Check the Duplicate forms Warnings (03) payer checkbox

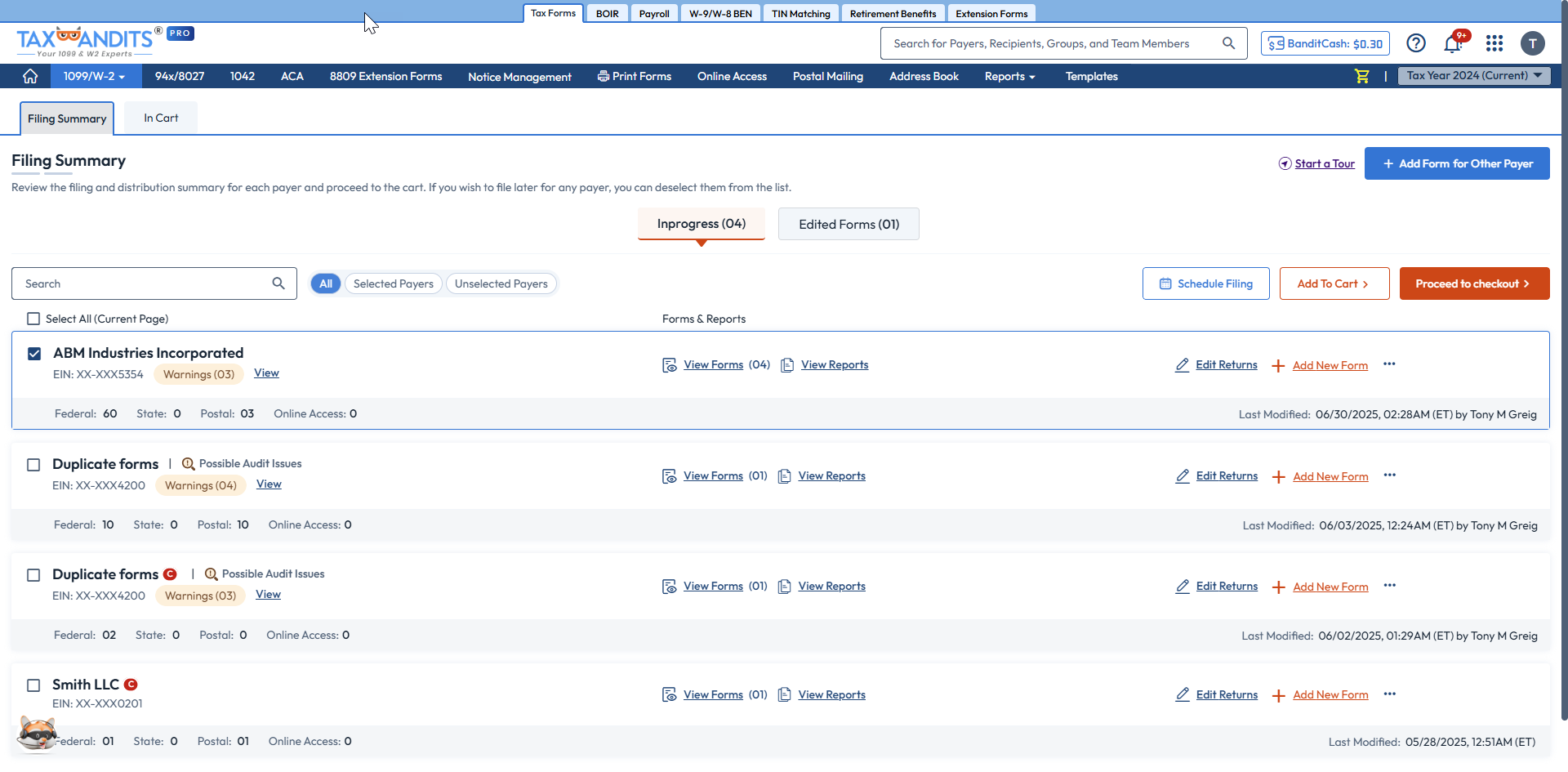[x=33, y=575]
